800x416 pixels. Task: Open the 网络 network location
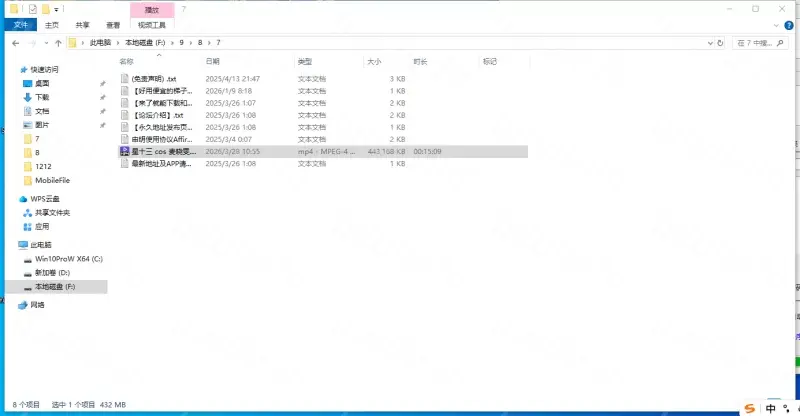coord(37,304)
